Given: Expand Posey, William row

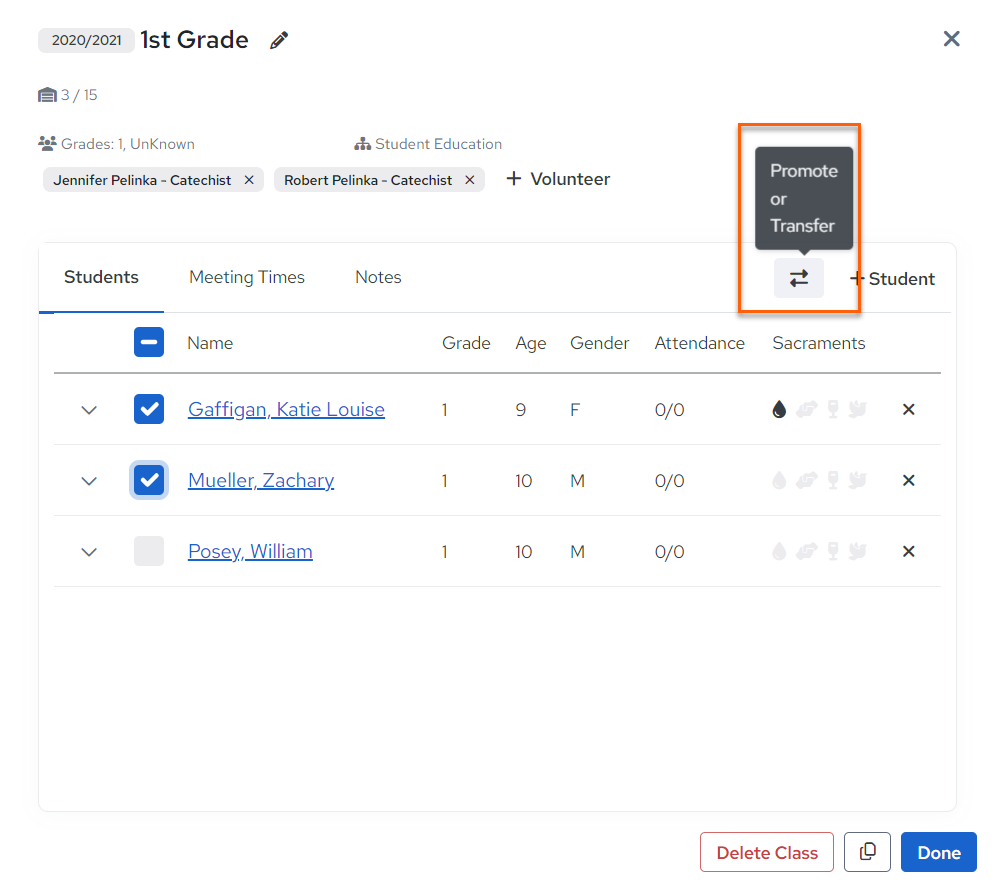Looking at the screenshot, I should pyautogui.click(x=89, y=552).
